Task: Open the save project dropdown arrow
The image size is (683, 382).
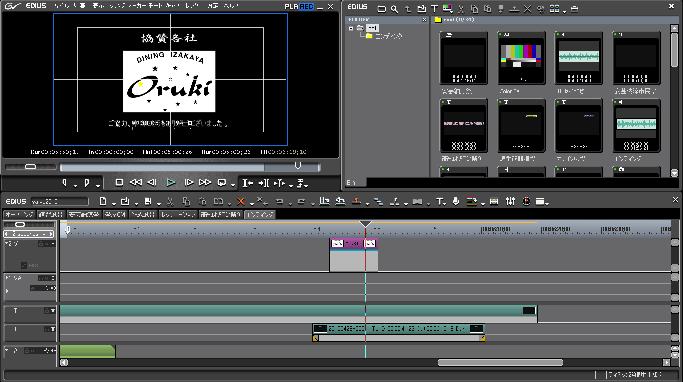Action: pos(159,203)
